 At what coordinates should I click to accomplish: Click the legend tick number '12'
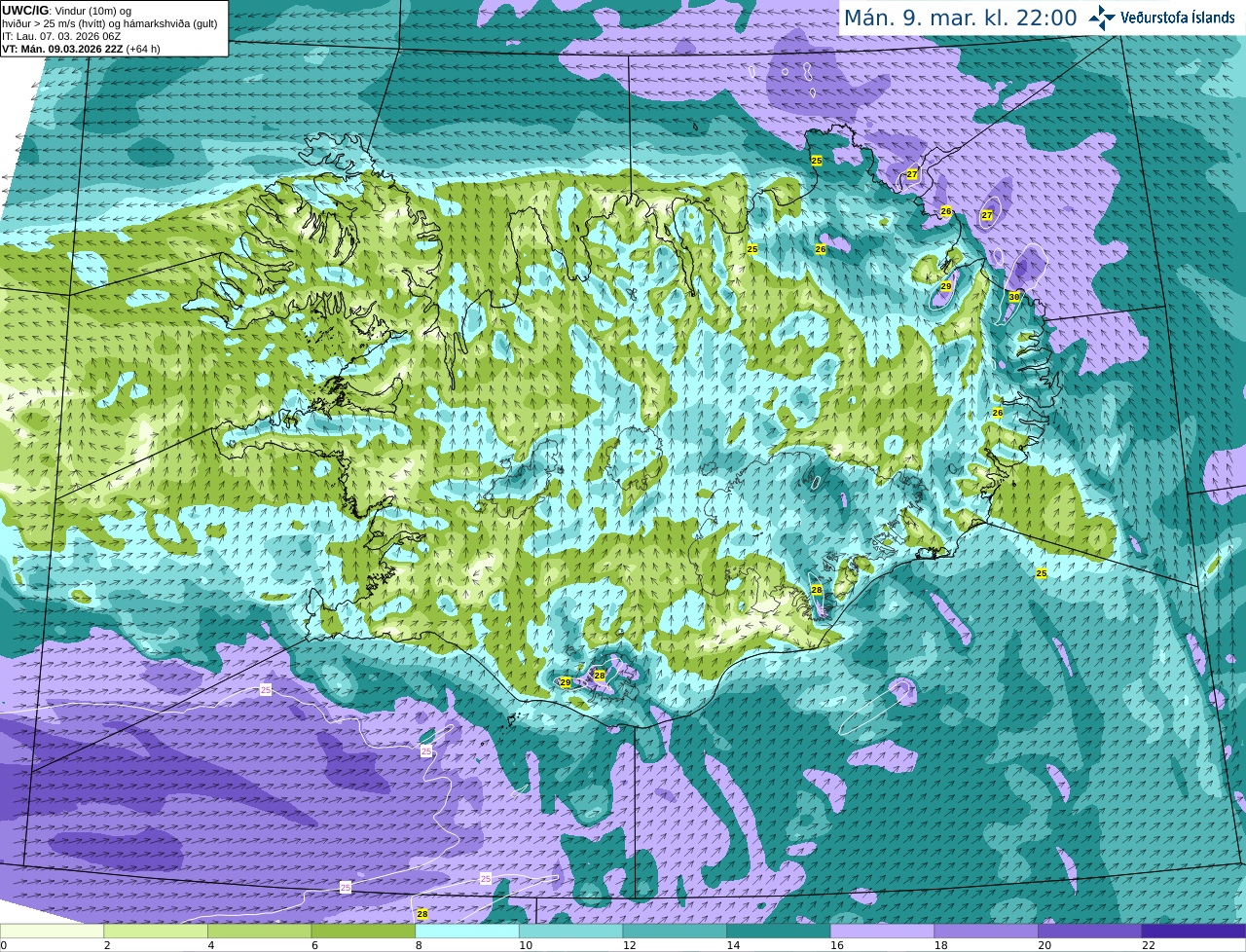click(629, 945)
